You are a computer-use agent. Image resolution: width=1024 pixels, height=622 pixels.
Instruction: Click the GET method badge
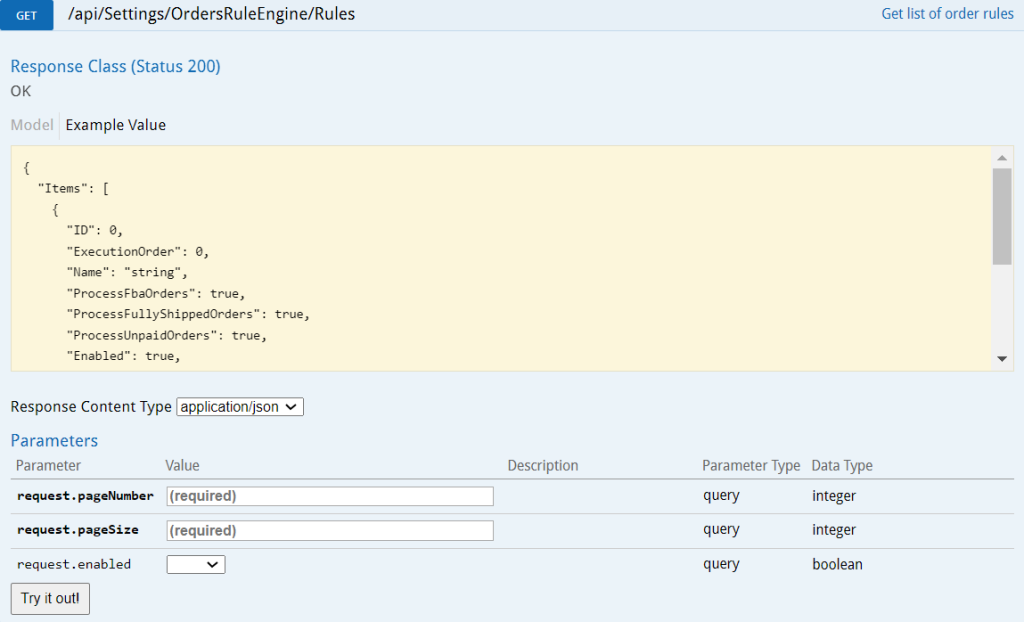tap(26, 15)
